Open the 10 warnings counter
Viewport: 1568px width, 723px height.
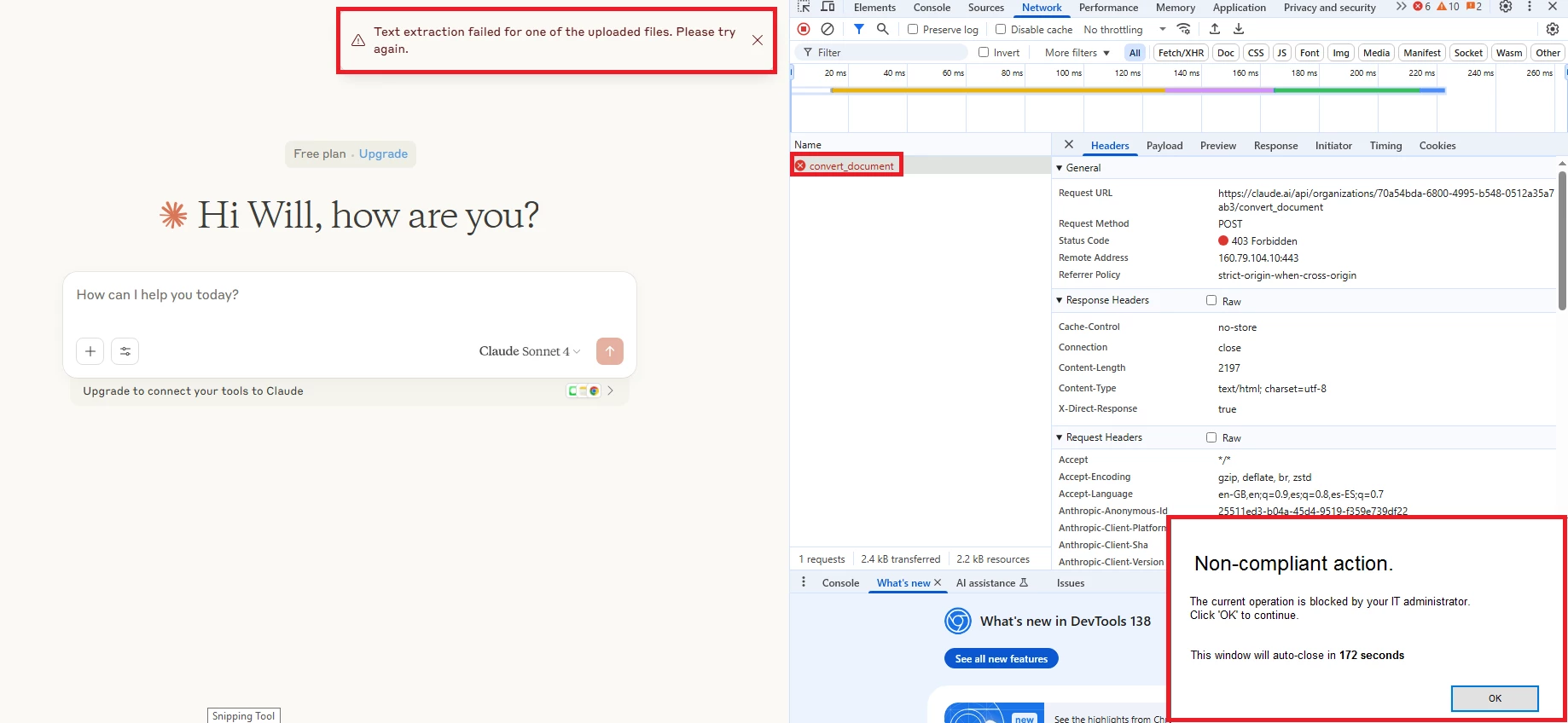click(1448, 7)
